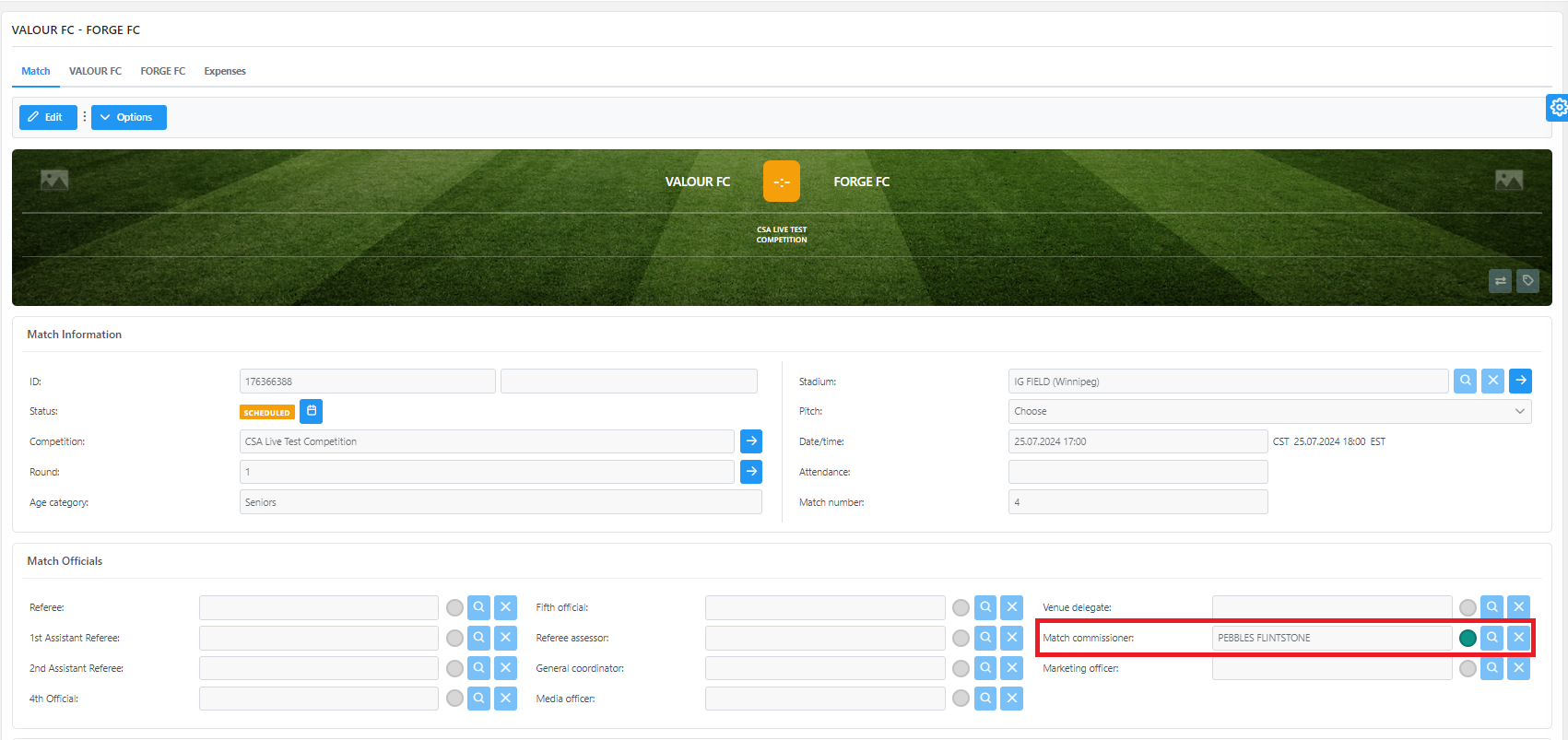Click the Attendance input field
The width and height of the screenshot is (1568, 740).
coord(1138,472)
